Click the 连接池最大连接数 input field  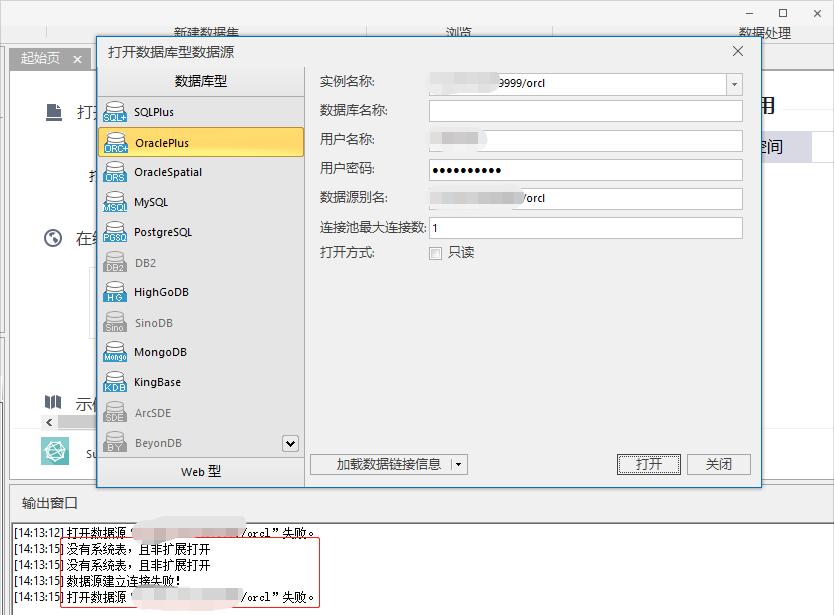click(586, 228)
